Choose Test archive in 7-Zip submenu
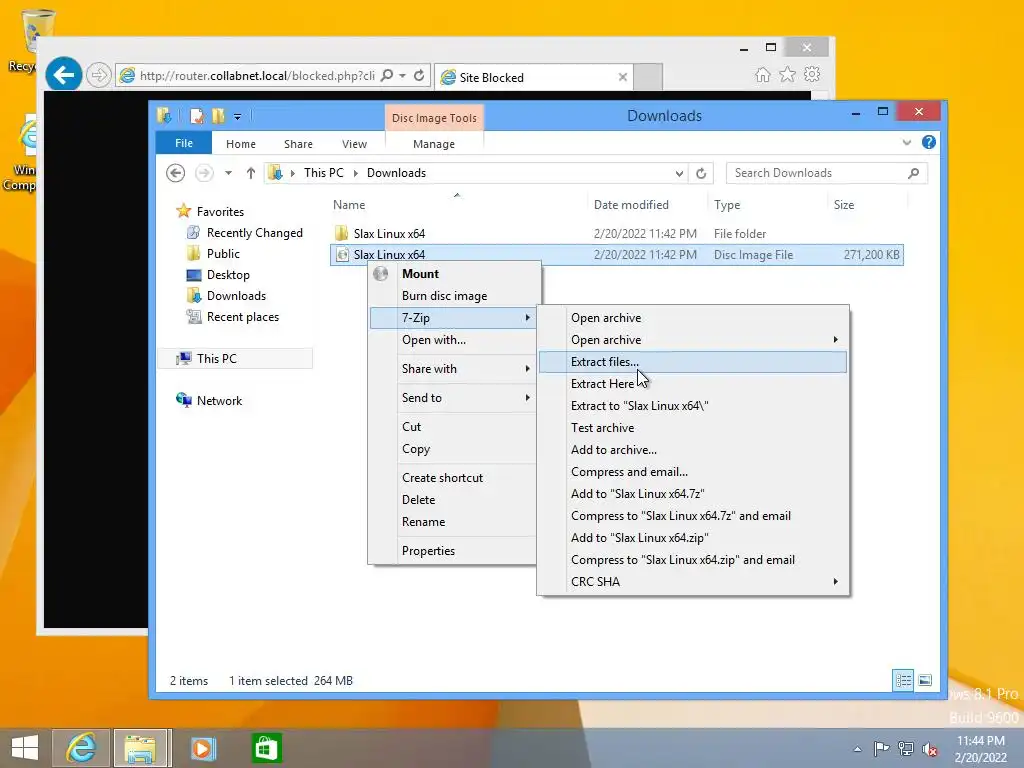This screenshot has height=768, width=1024. [693, 428]
